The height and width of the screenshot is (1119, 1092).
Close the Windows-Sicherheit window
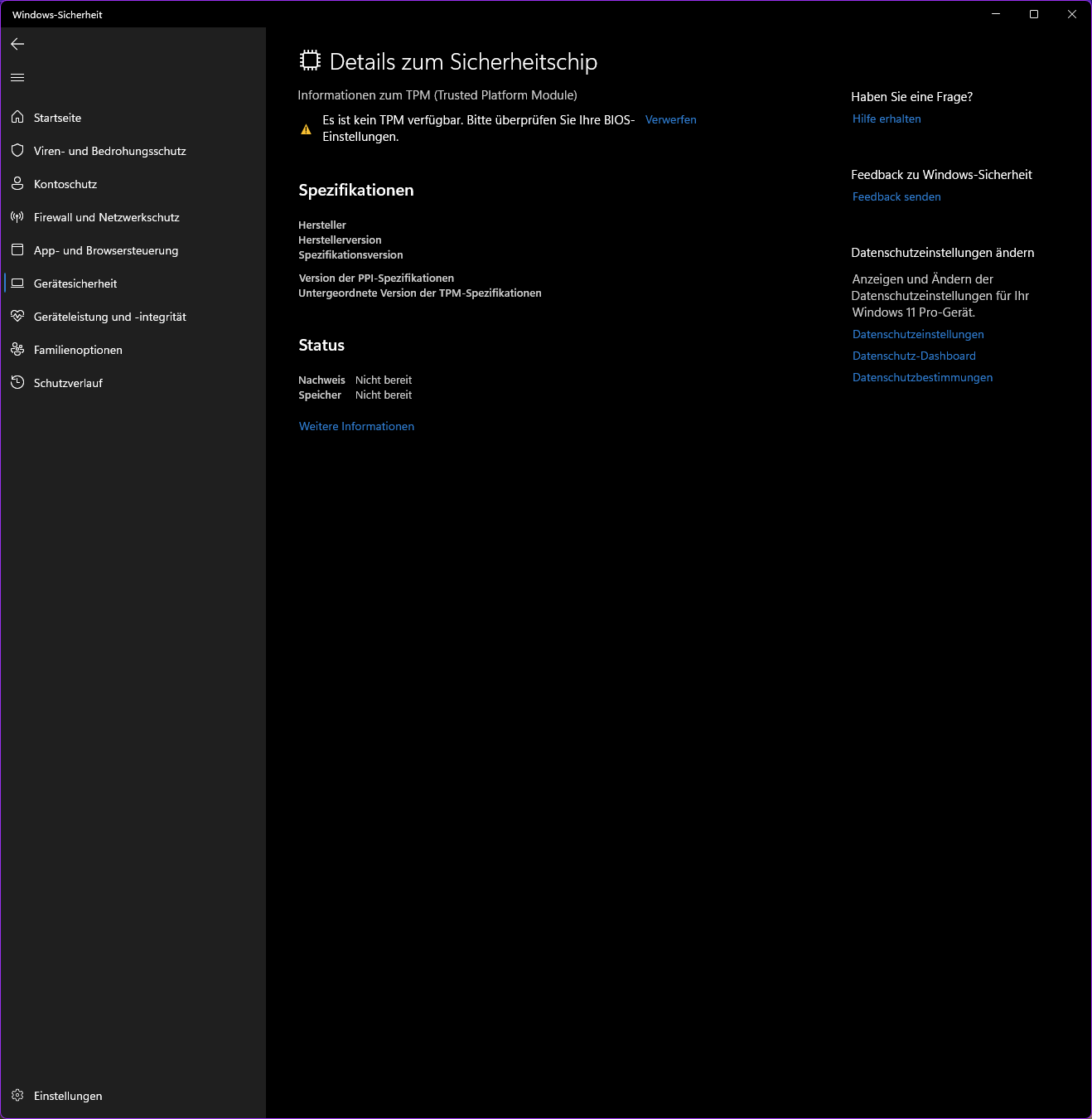click(1072, 14)
